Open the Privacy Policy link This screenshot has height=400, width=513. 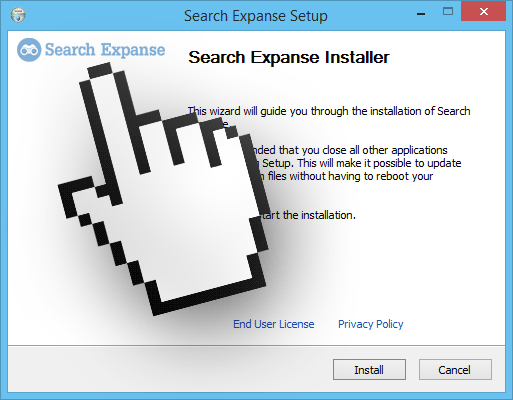[371, 324]
